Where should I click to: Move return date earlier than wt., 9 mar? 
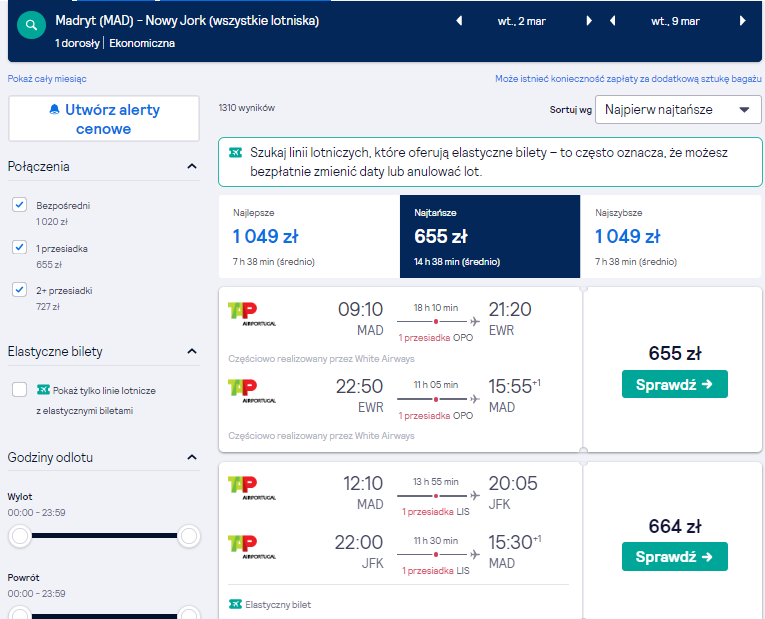coord(613,21)
